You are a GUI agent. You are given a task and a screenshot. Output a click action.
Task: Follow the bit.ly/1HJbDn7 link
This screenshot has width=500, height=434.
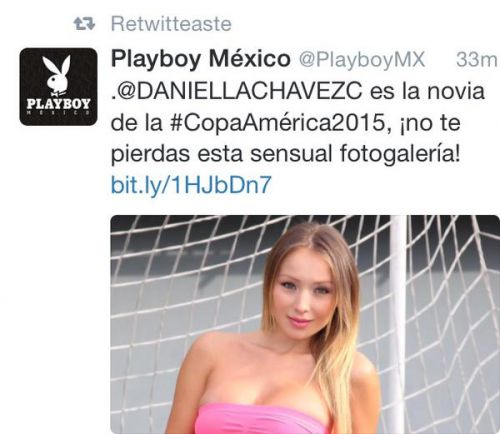pos(191,185)
